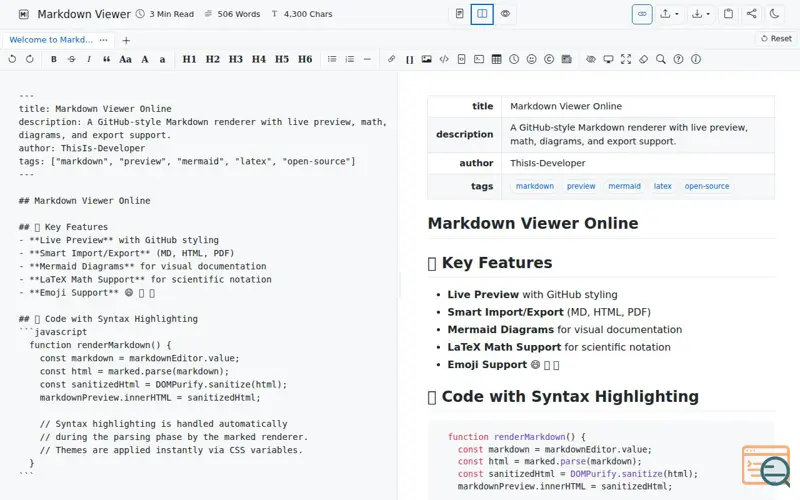Open the tab options three-dot menu
This screenshot has width=800, height=500.
tap(104, 40)
